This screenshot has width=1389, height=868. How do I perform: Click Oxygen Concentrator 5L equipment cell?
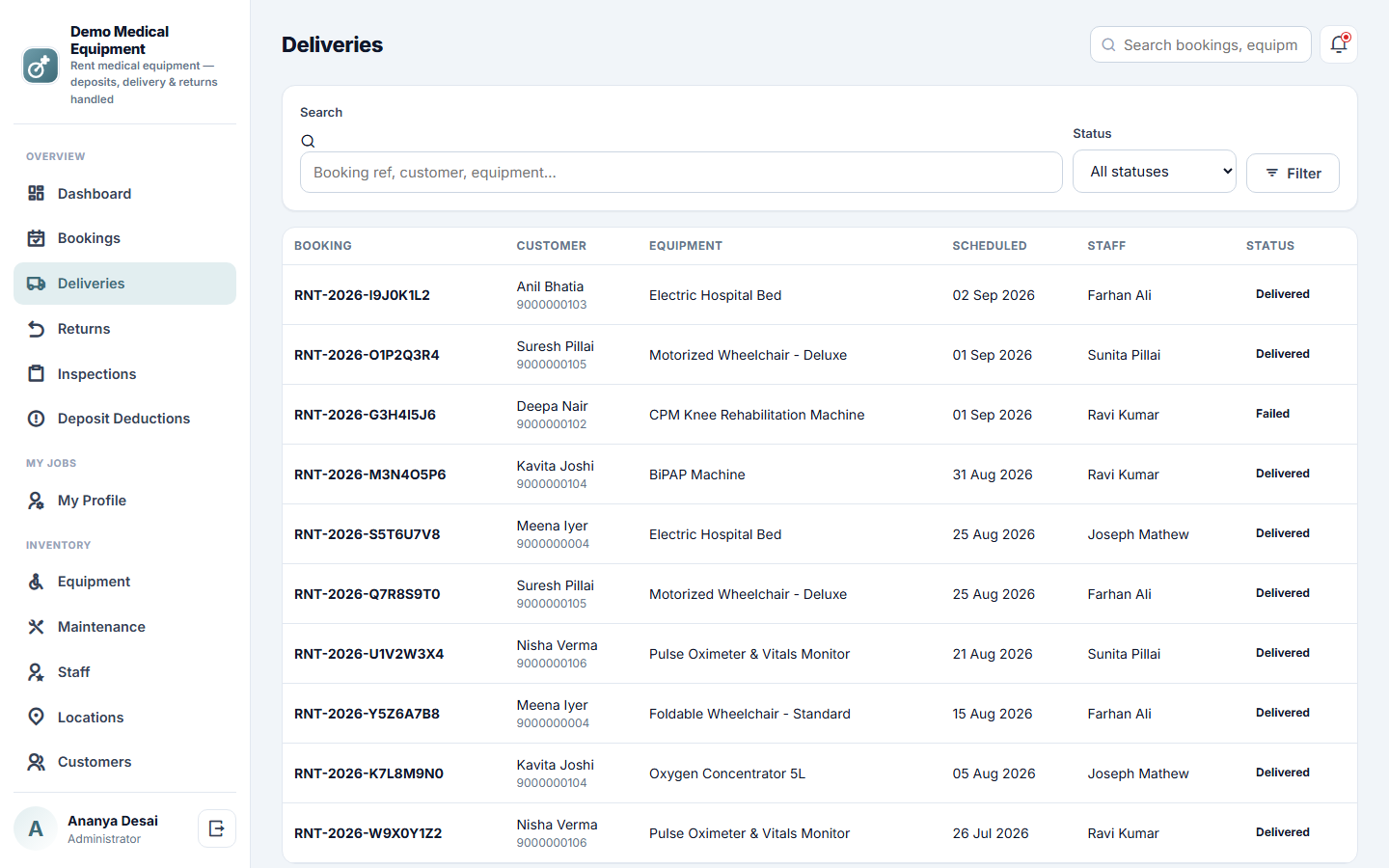tap(726, 773)
